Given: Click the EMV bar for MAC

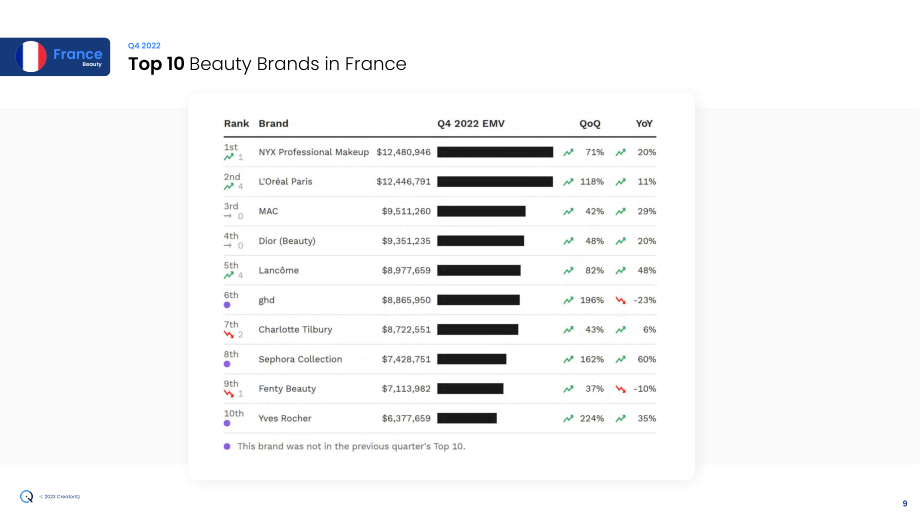Looking at the screenshot, I should (481, 211).
